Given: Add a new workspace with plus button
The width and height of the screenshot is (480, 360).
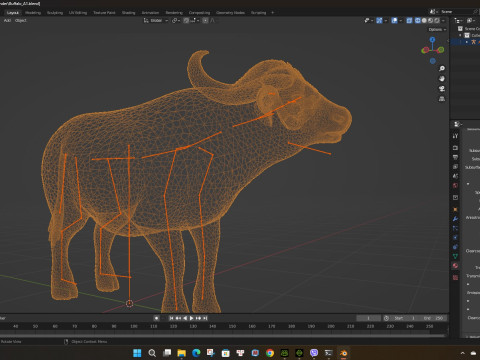Looking at the screenshot, I should coord(272,12).
